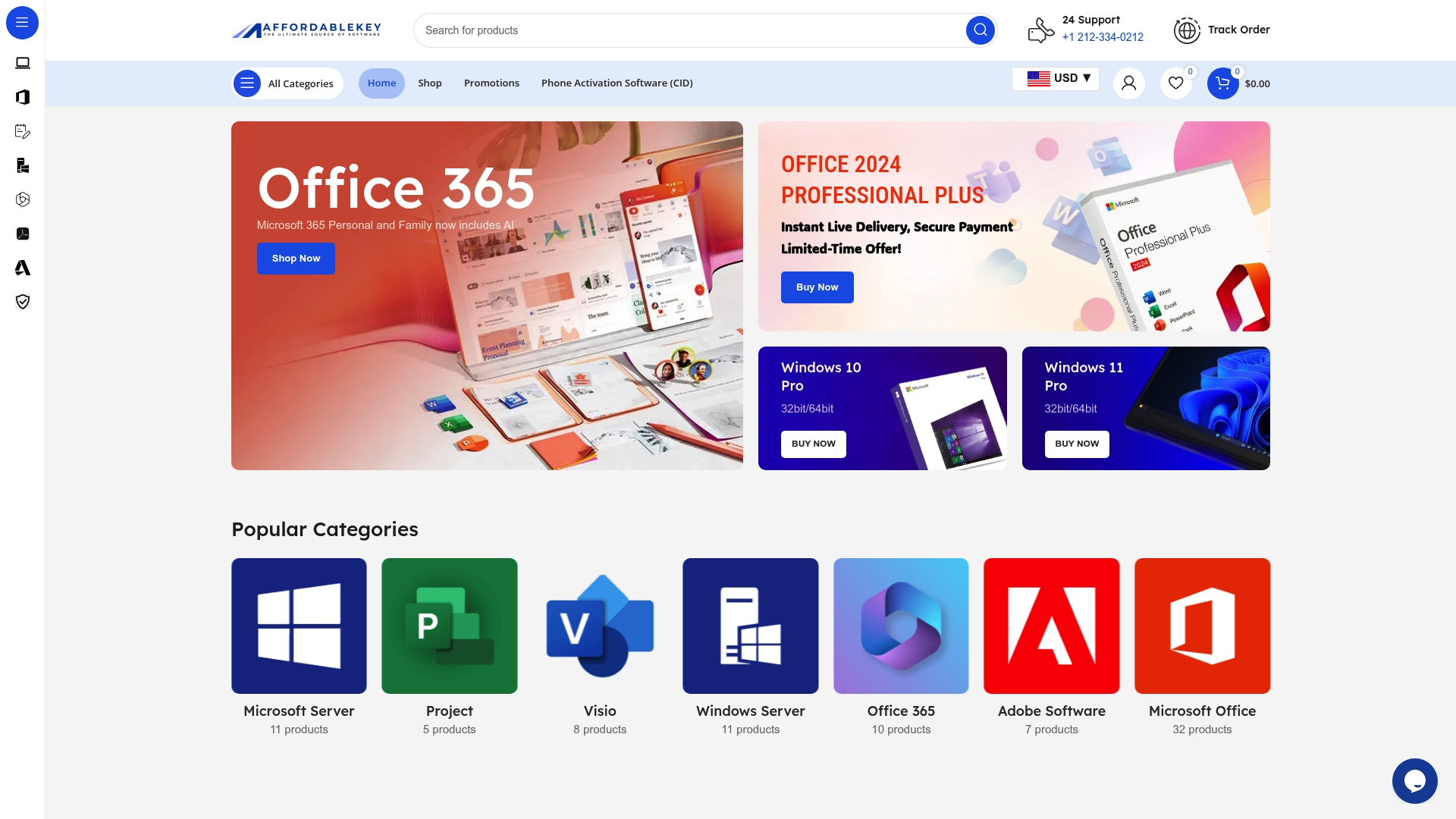1456x819 pixels.
Task: Click Shop Now on Office 365 banner
Action: [296, 259]
